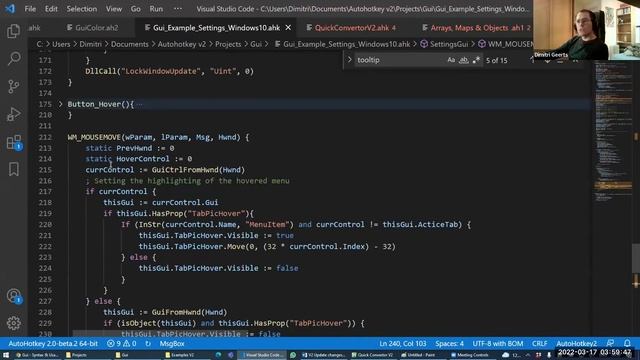Click the SettingsGui symbol in breadcrumb

click(444, 44)
